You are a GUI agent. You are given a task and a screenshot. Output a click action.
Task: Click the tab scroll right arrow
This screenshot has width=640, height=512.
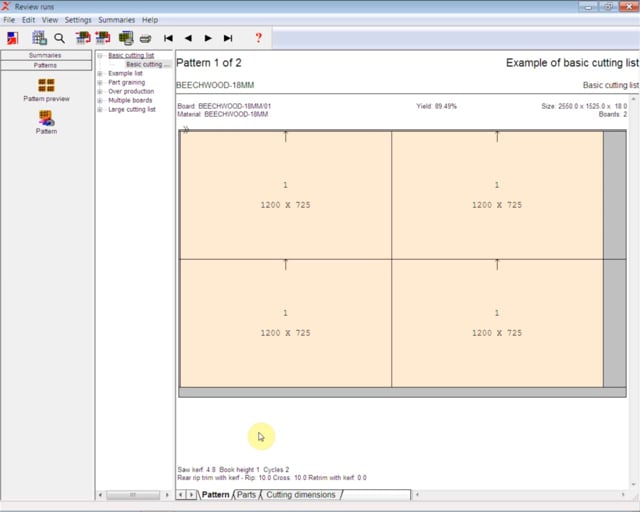pyautogui.click(x=191, y=495)
